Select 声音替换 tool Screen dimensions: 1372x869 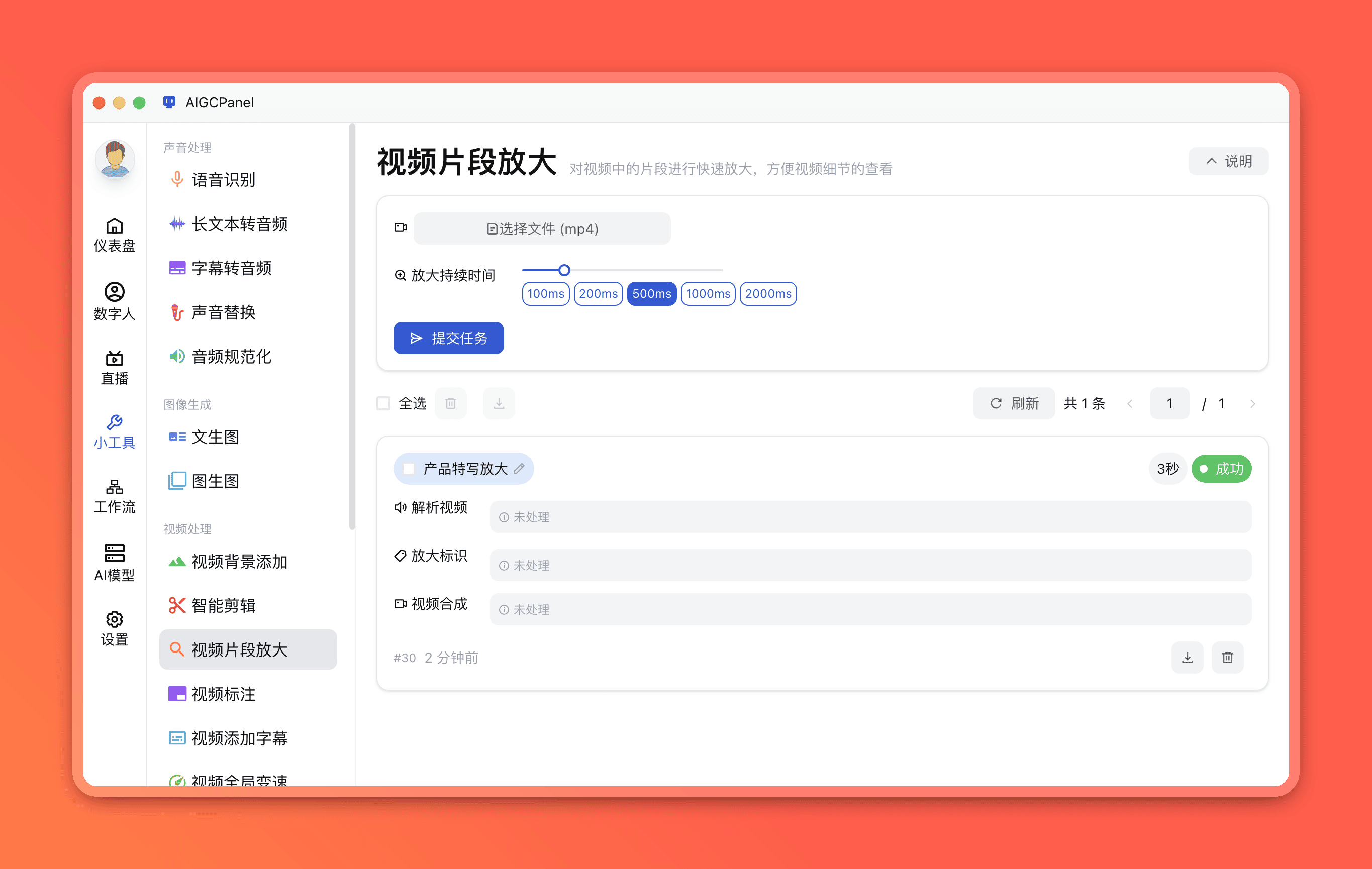pos(248,312)
